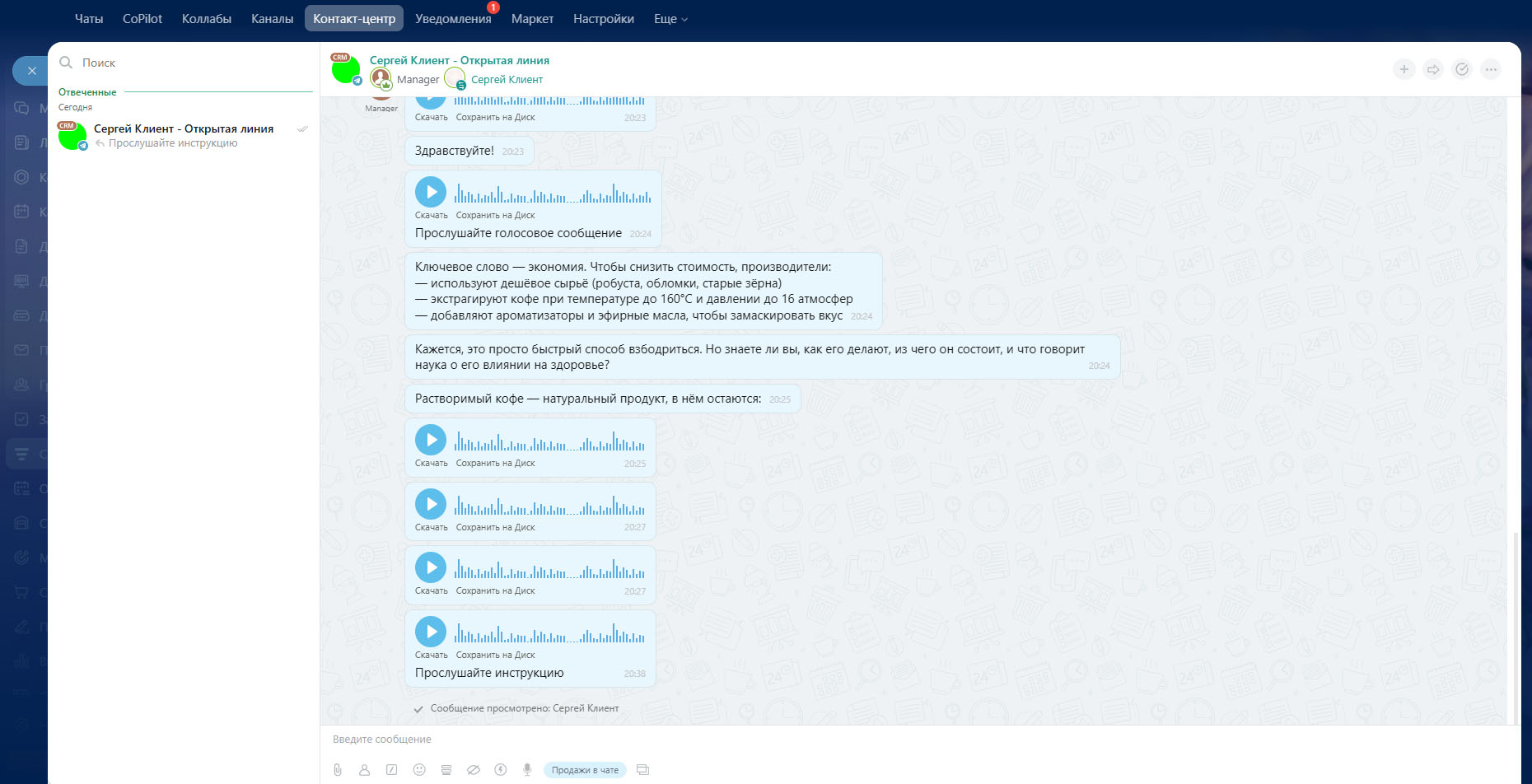Viewport: 1532px width, 784px height.
Task: Click Скачать on the 20:23 voice message
Action: click(431, 117)
